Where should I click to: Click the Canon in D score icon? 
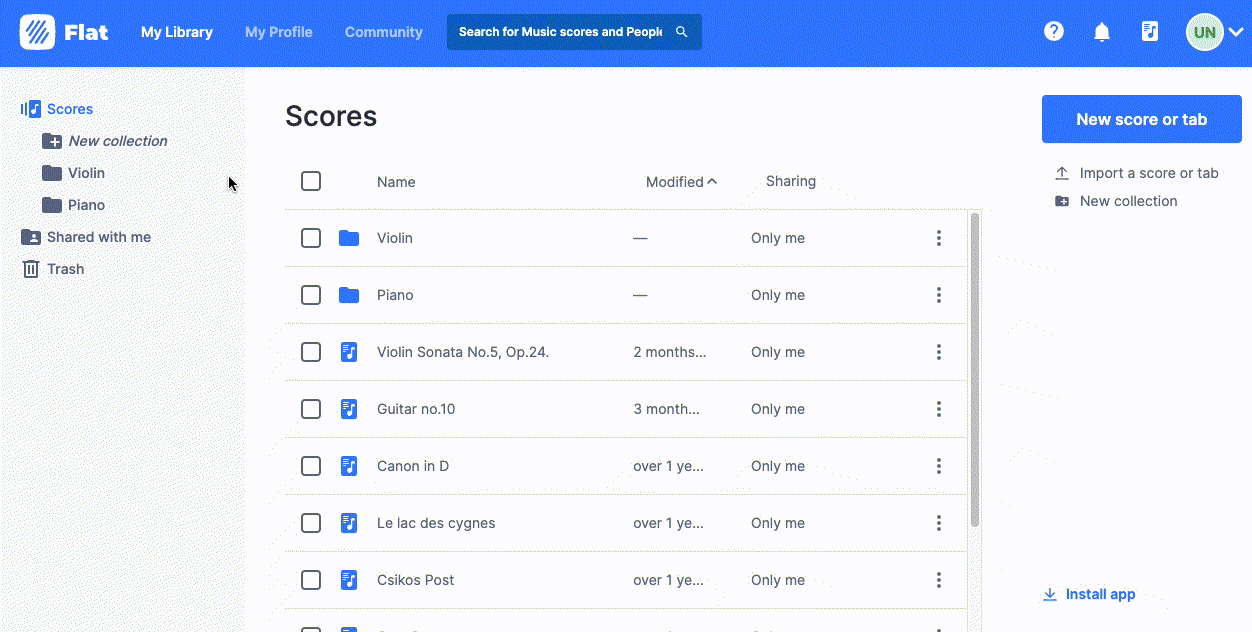click(x=348, y=466)
